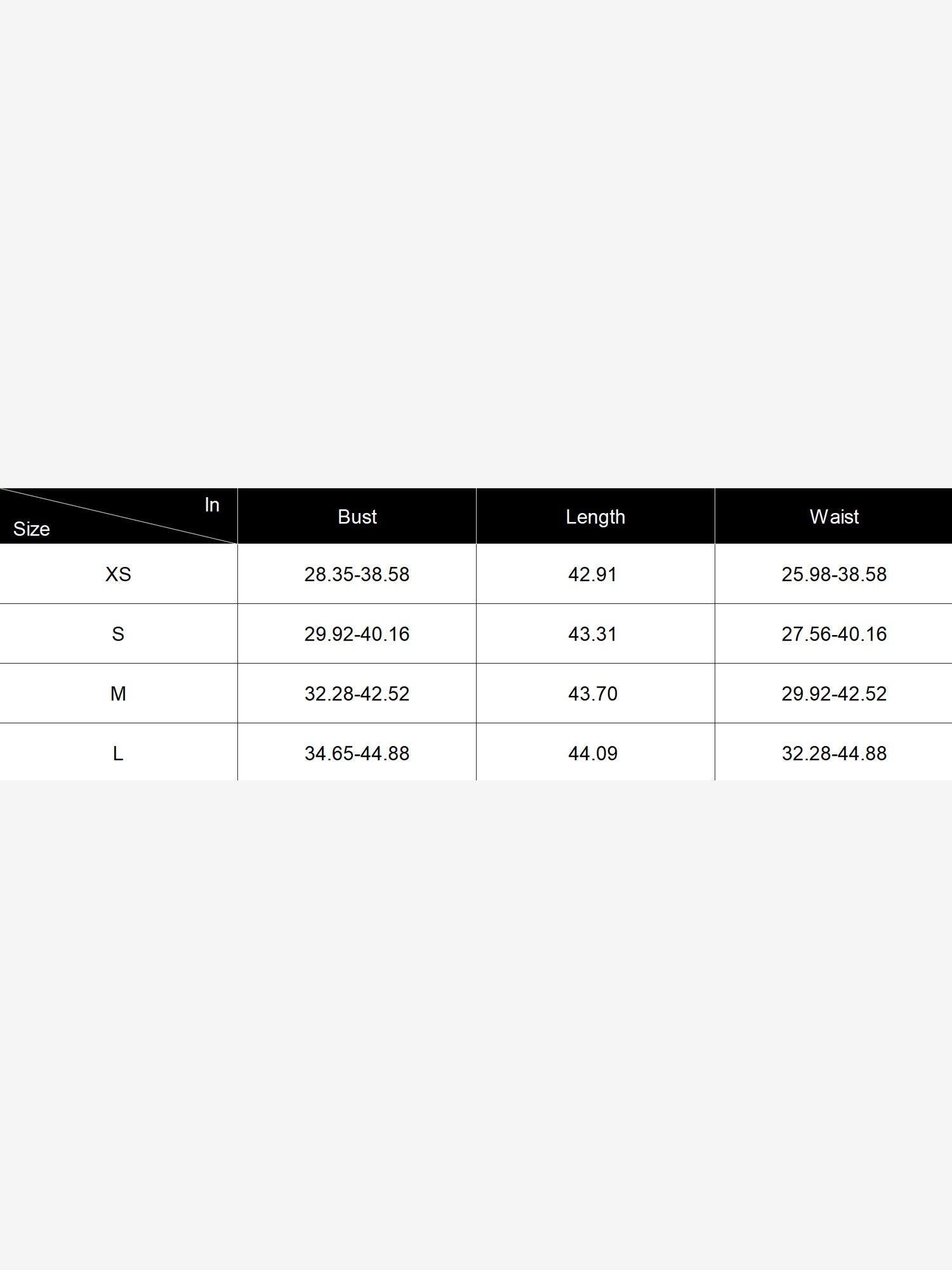Click S bust value 29.92-40.16
Viewport: 952px width, 1270px height.
(357, 634)
